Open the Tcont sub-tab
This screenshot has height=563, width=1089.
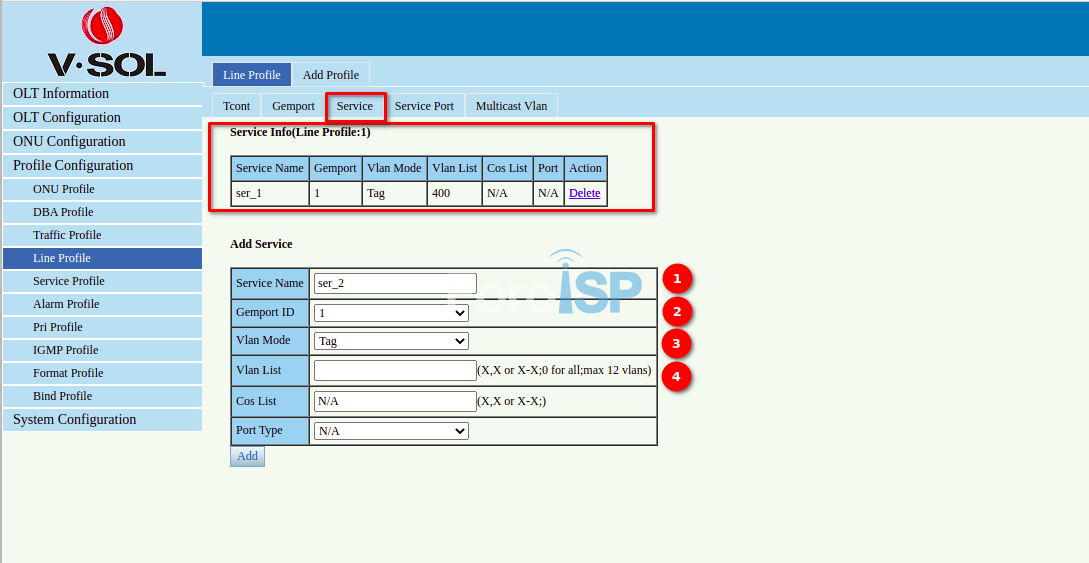[236, 106]
